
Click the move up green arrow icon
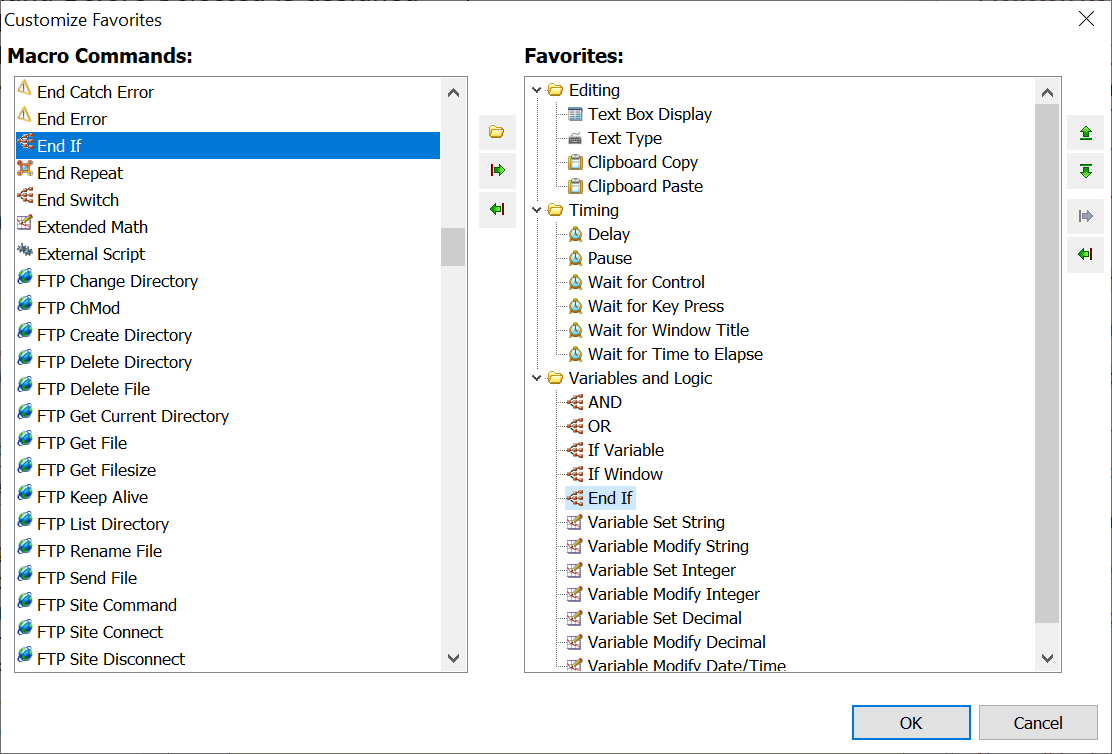pos(1085,133)
